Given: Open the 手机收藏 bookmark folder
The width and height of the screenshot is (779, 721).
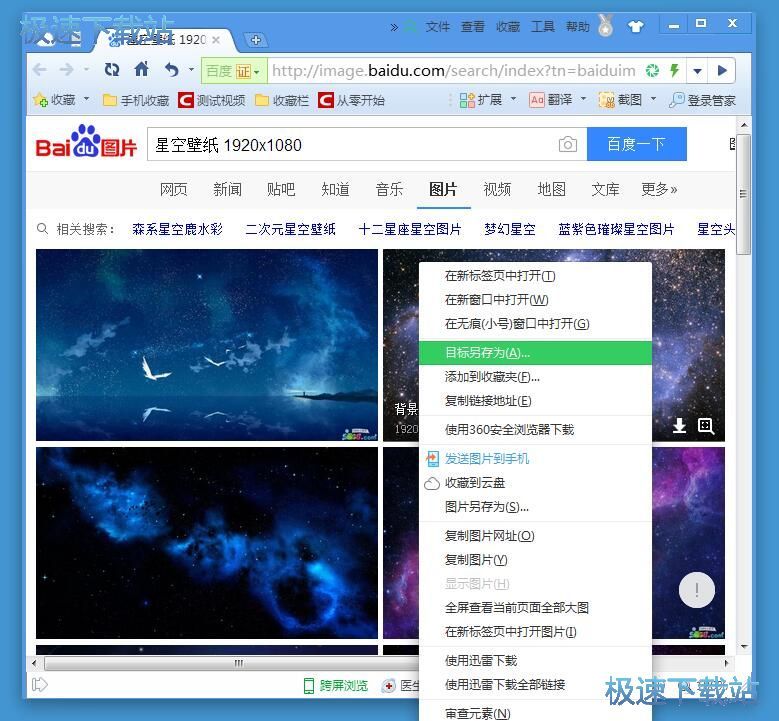Looking at the screenshot, I should pyautogui.click(x=136, y=100).
